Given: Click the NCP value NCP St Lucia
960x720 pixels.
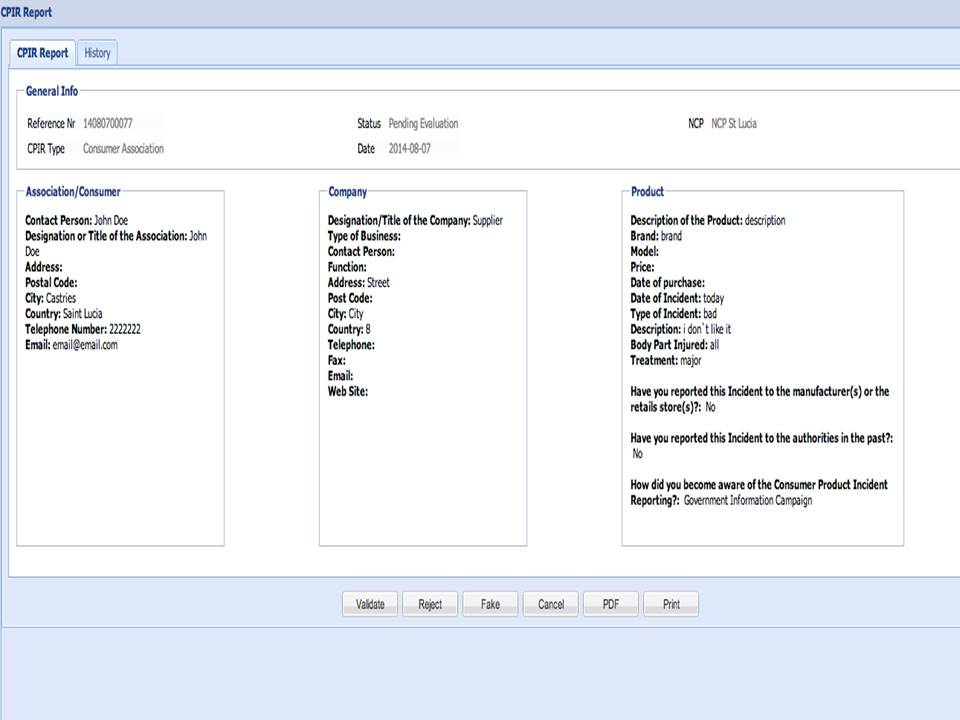Looking at the screenshot, I should pos(733,124).
